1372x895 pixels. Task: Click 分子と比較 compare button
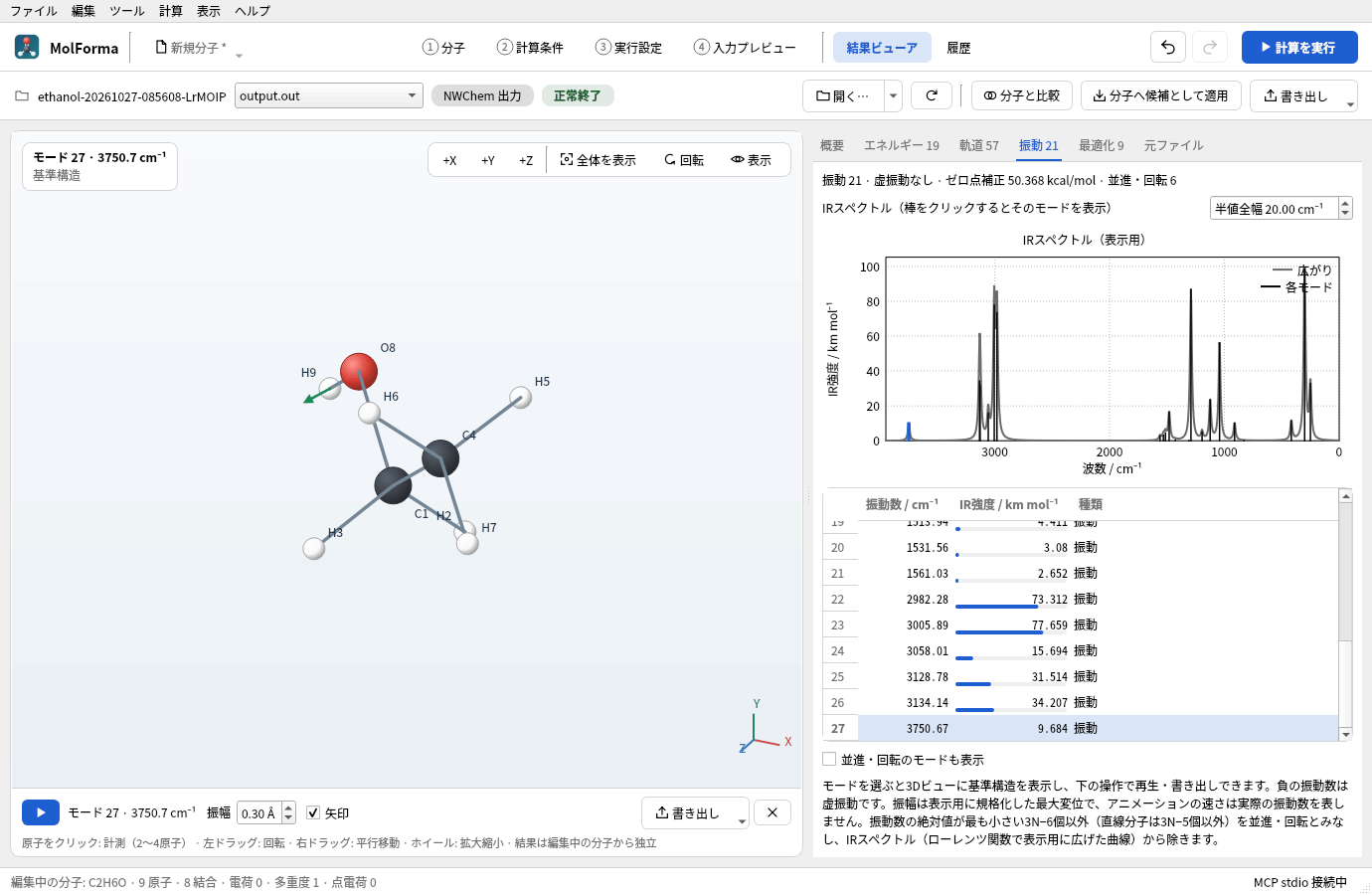[x=1022, y=95]
